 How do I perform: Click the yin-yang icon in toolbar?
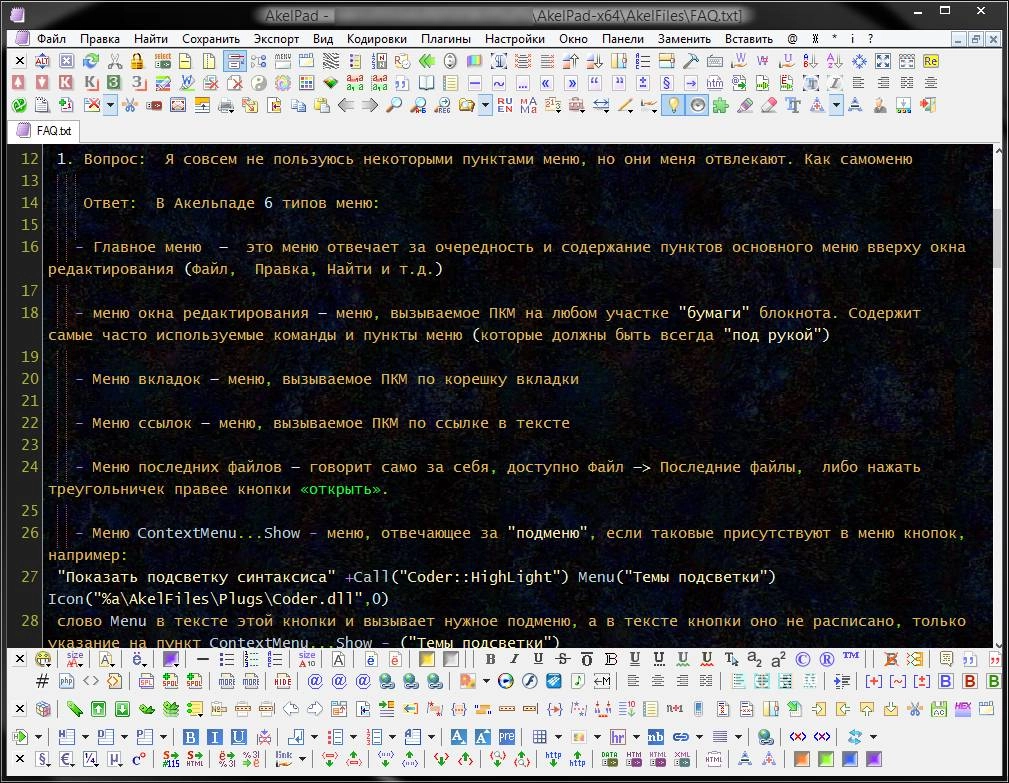(x=259, y=83)
